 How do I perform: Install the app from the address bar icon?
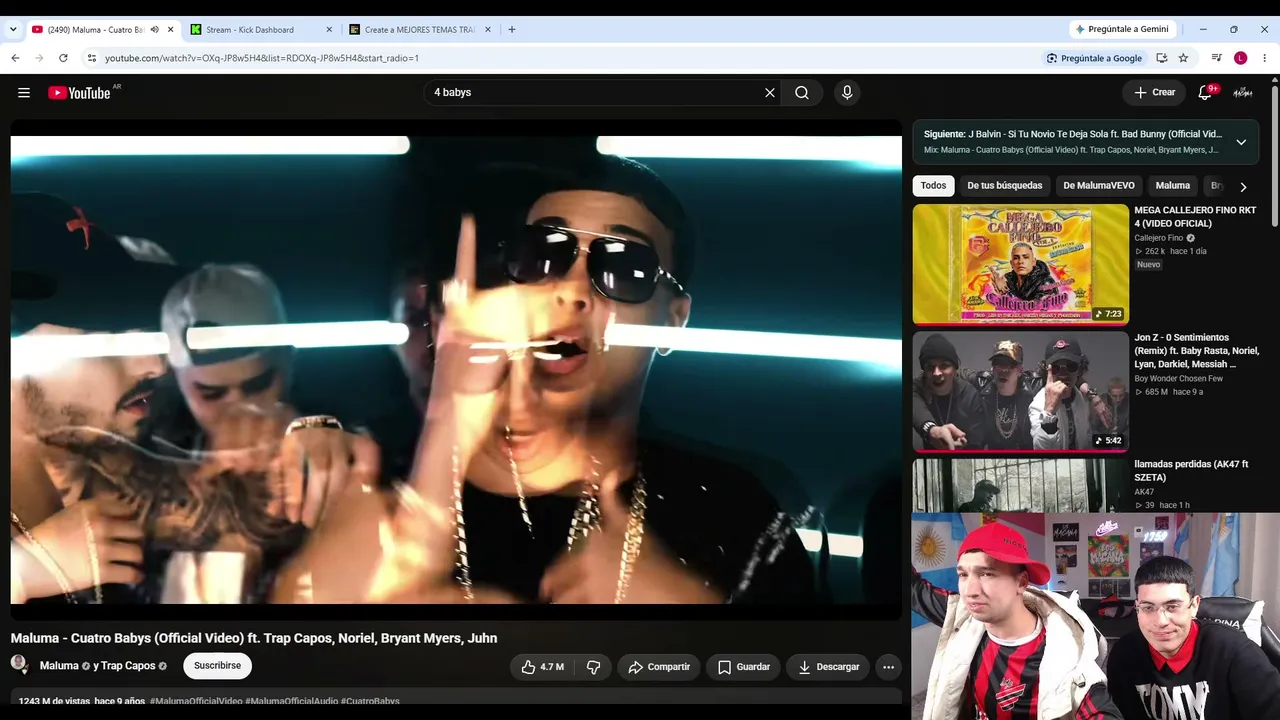[1162, 58]
